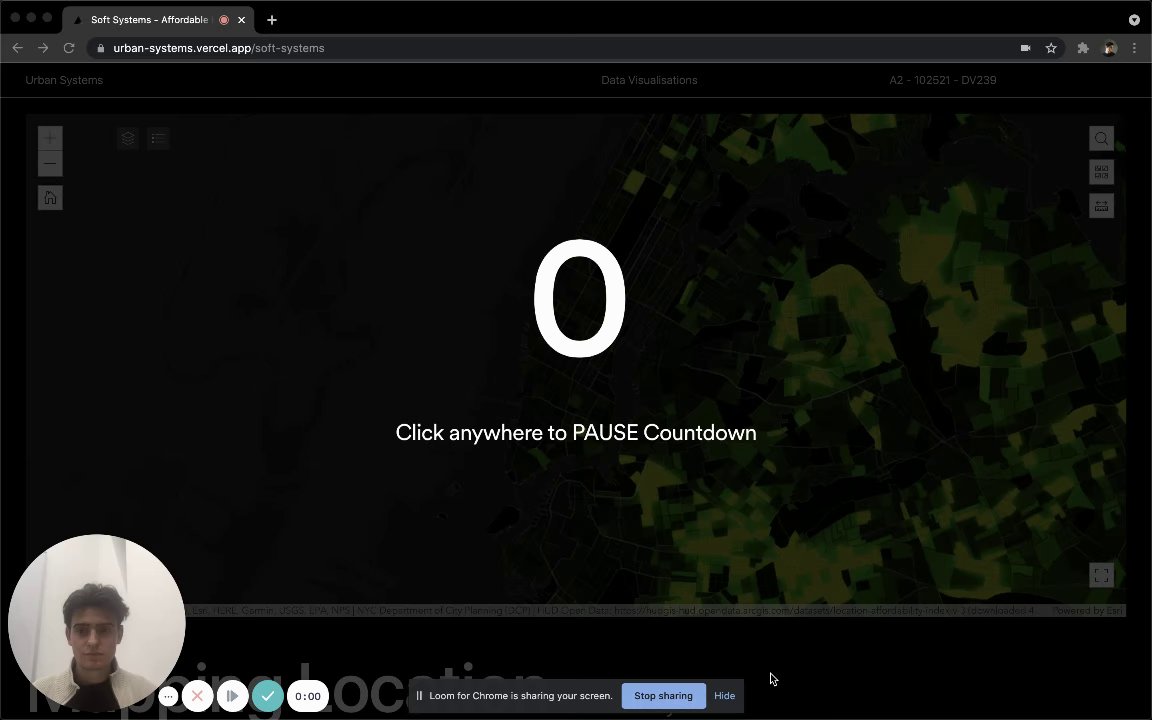The image size is (1152, 720).
Task: Click the Urban Systems header link
Action: (64, 80)
